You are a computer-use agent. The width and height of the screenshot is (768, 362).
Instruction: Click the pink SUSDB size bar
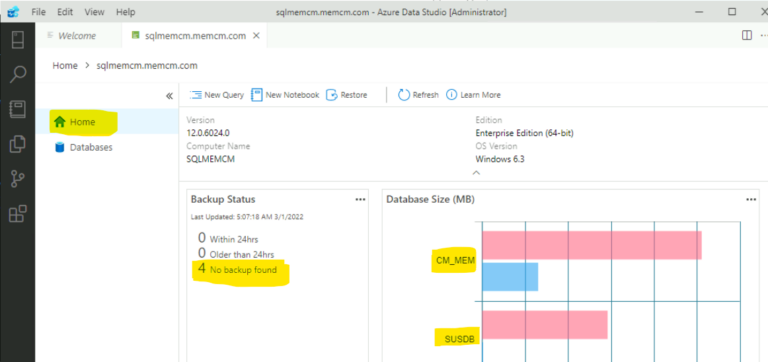click(545, 324)
